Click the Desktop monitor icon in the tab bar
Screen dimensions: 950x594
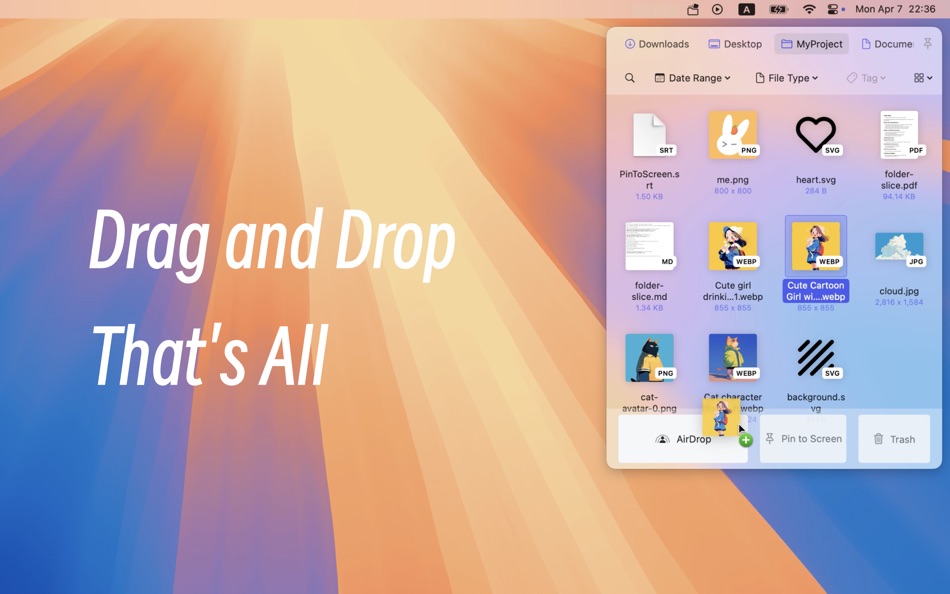click(714, 44)
